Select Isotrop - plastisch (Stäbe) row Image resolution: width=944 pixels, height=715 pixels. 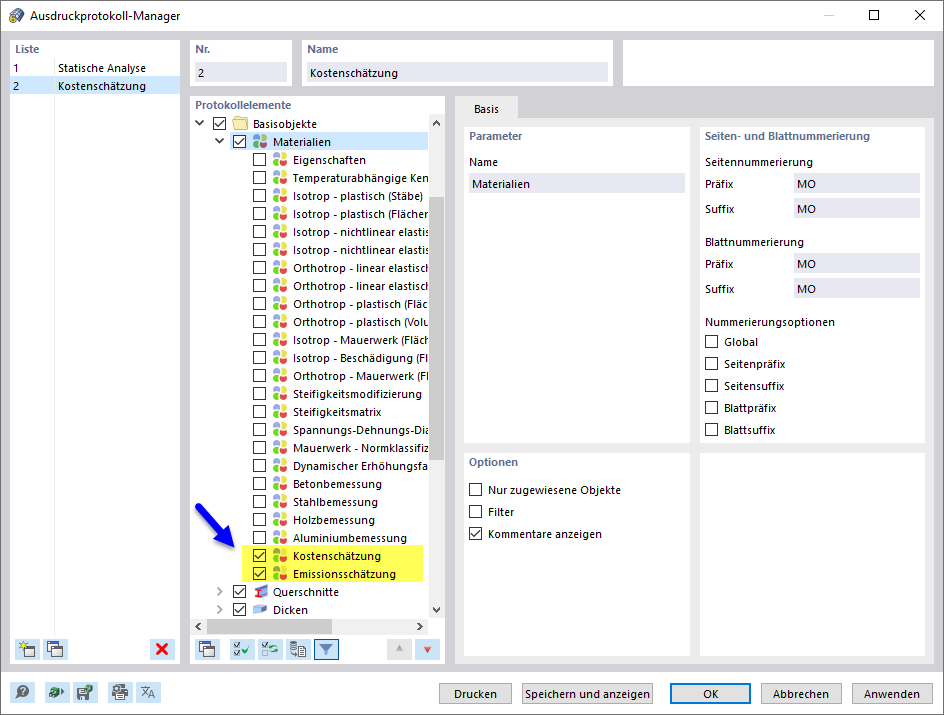click(358, 196)
